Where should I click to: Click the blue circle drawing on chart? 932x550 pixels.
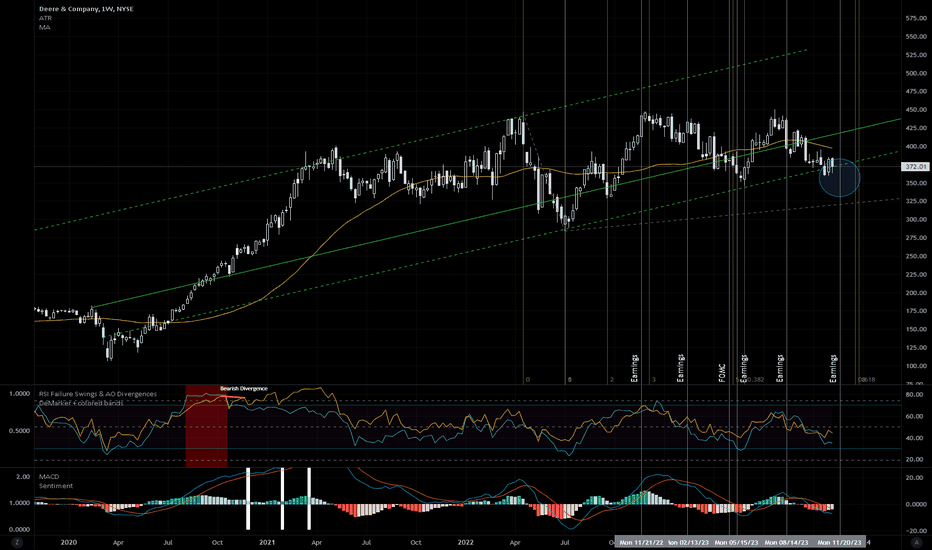coord(839,177)
